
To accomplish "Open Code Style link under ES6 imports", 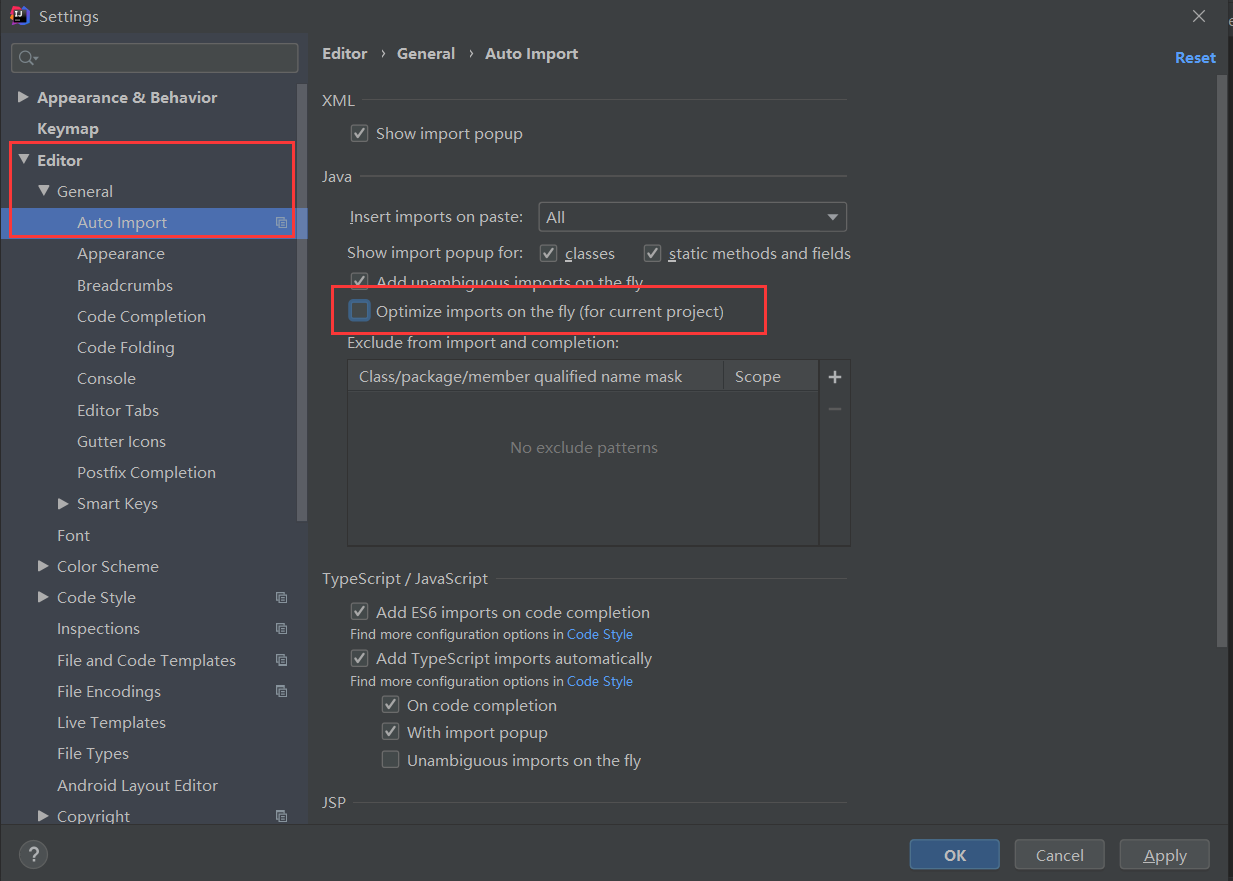I will pos(600,634).
